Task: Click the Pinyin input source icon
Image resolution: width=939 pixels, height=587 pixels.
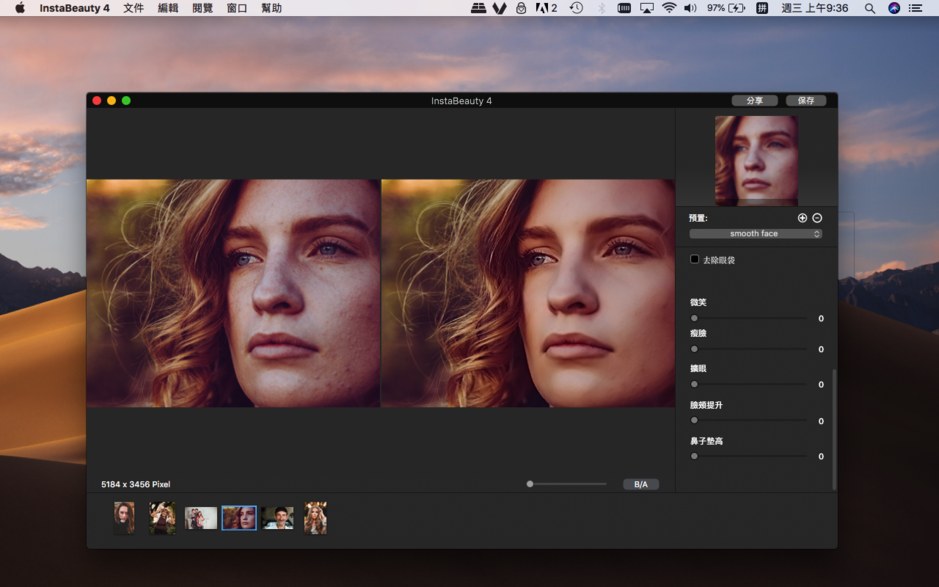Action: pos(761,10)
